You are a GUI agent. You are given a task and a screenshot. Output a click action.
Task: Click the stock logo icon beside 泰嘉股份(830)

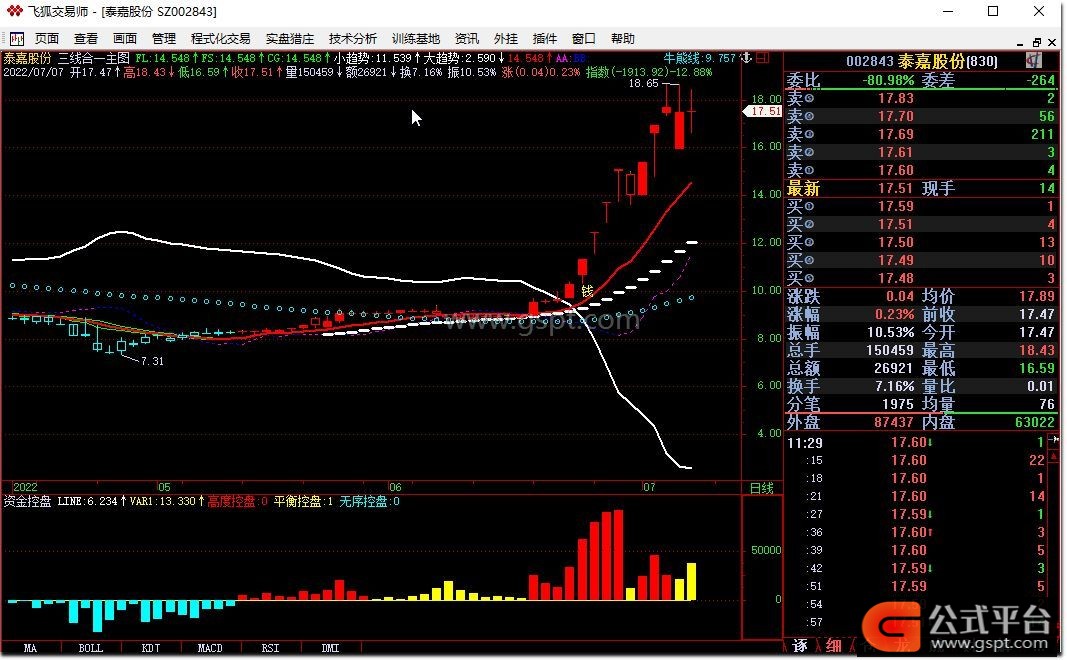click(x=1034, y=61)
